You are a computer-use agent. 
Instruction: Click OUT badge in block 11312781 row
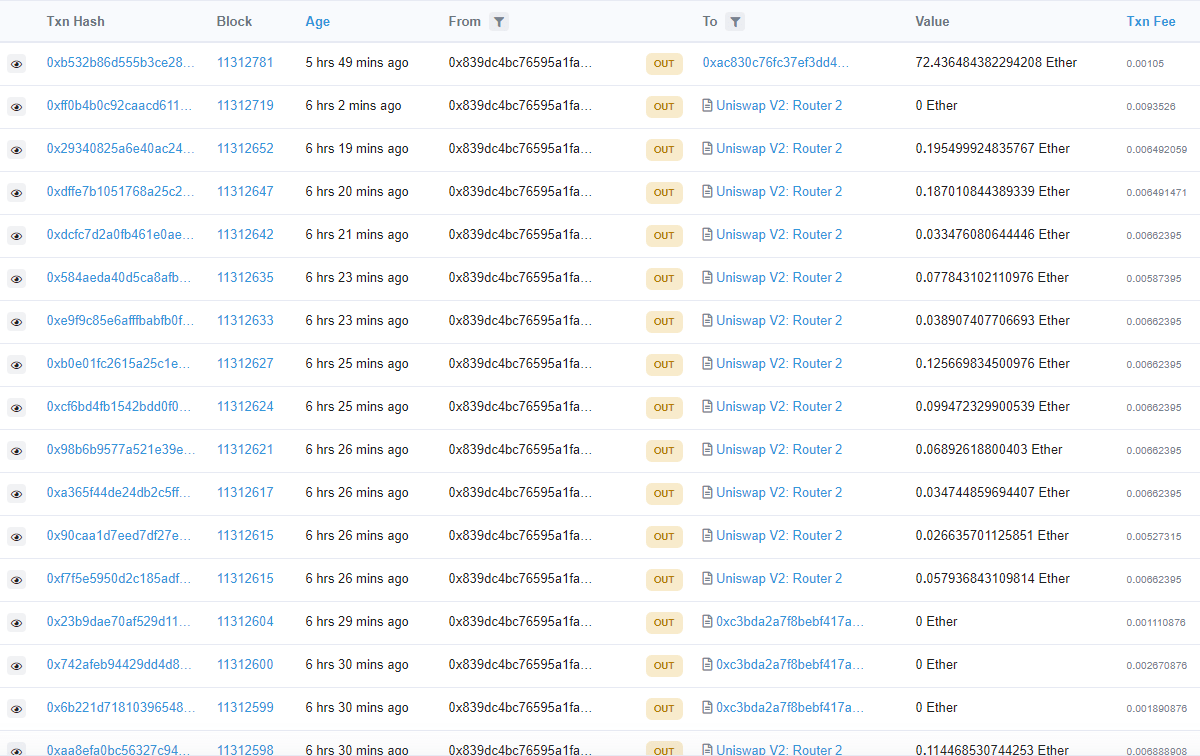[664, 63]
